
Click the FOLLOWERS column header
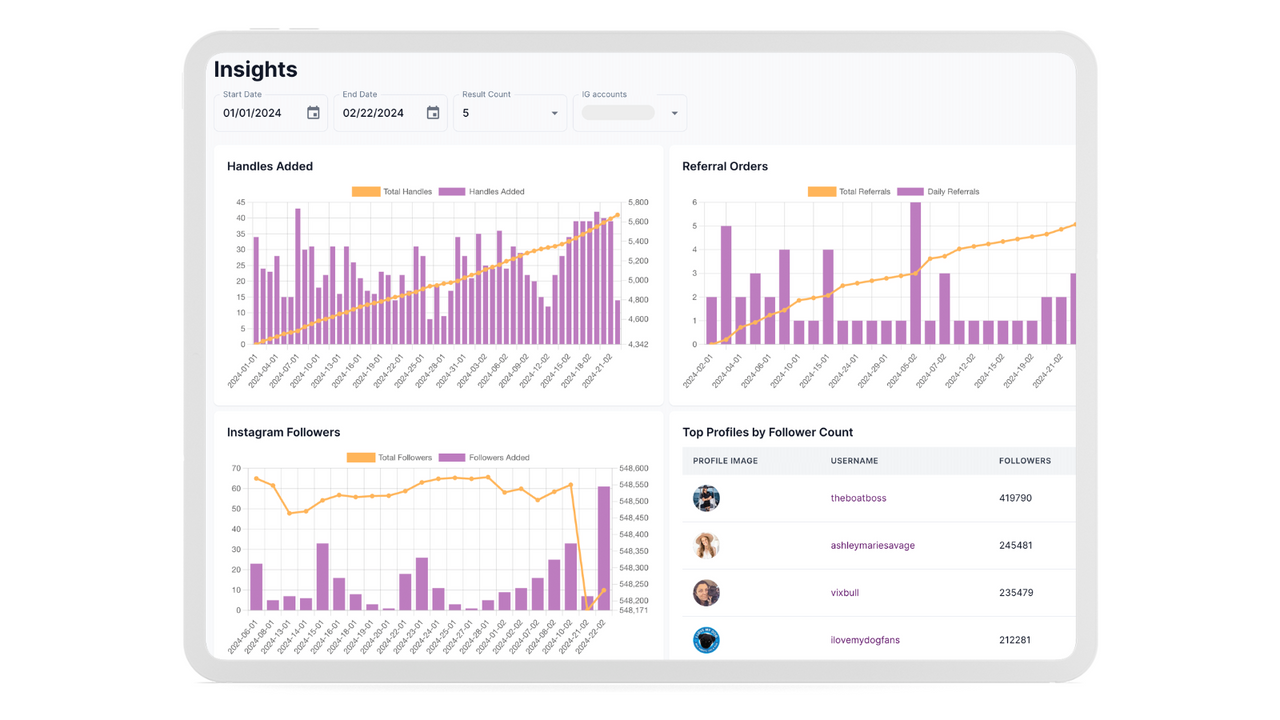click(1024, 461)
